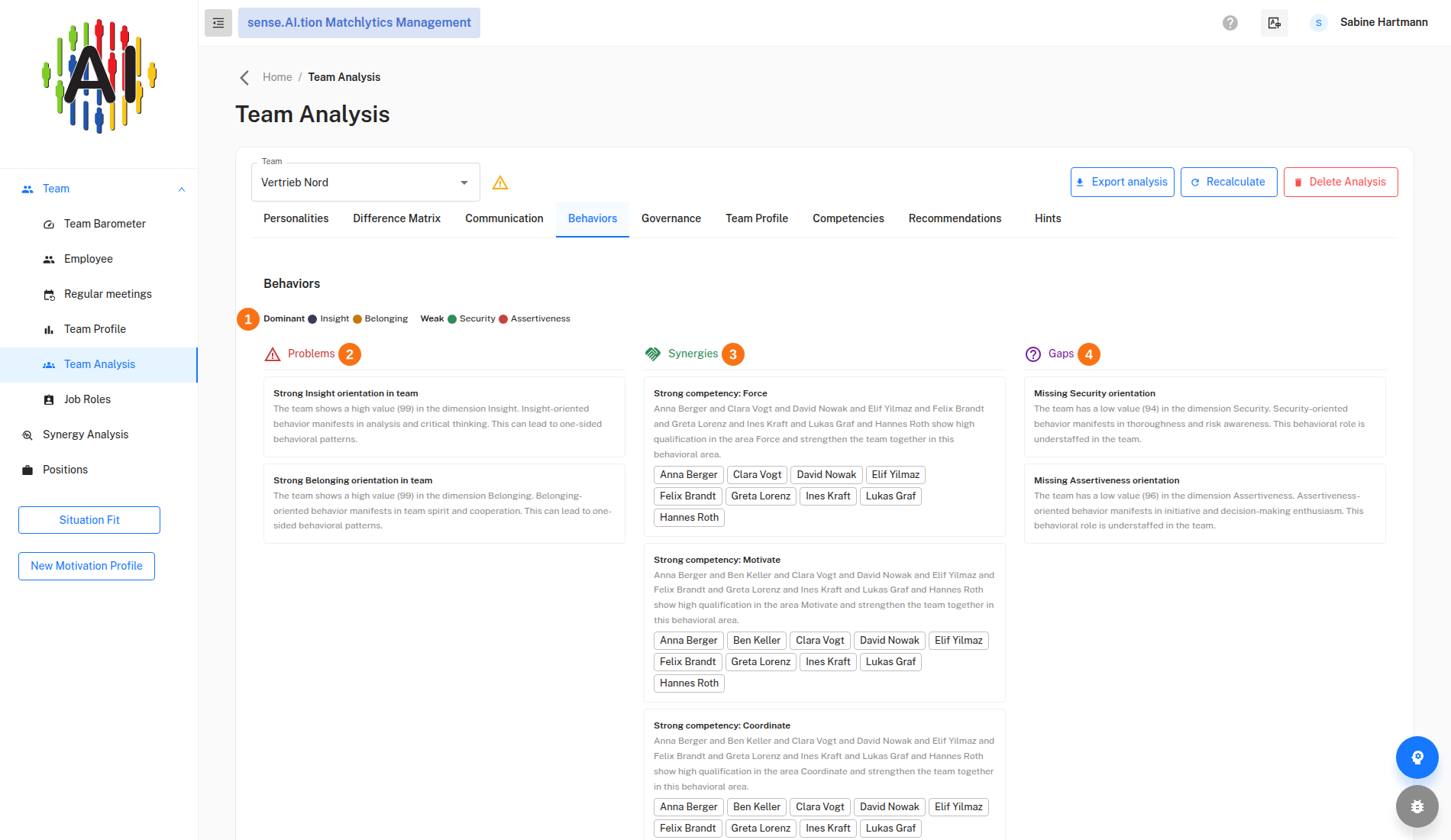
Task: Open the bug report floating button
Action: [x=1417, y=806]
